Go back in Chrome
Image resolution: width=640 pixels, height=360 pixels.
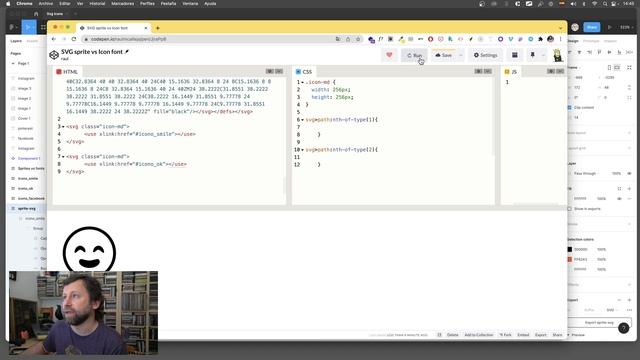point(54,39)
